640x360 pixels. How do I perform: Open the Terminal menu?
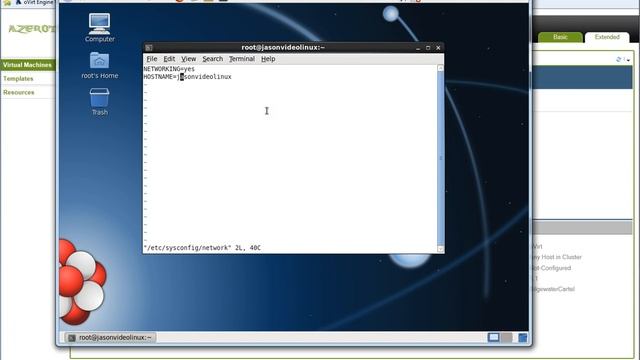(x=242, y=59)
